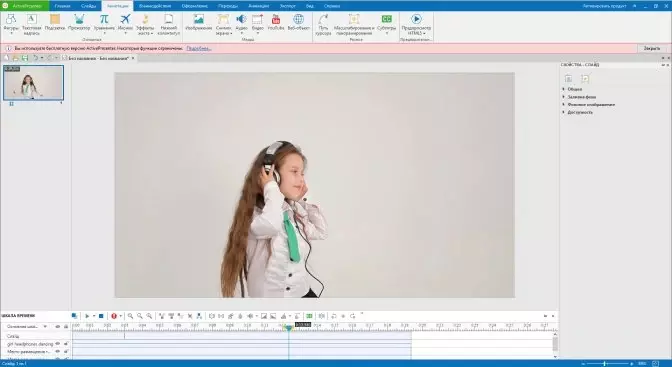This screenshot has width=672, height=367.
Task: Toggle lock on girl headphones dancing track
Action: coord(66,344)
